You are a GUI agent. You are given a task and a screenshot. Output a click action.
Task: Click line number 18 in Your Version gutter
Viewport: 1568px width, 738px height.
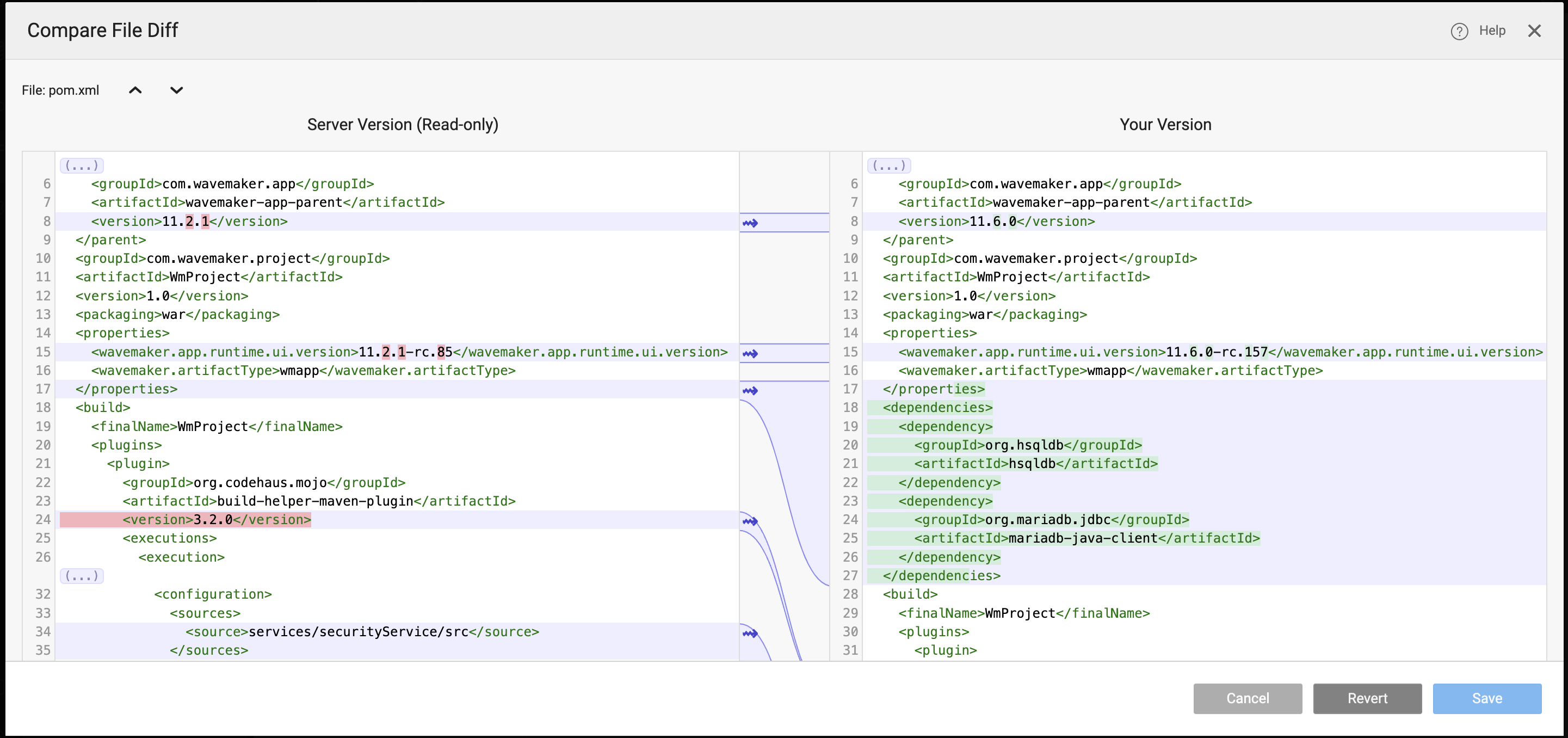pyautogui.click(x=850, y=407)
